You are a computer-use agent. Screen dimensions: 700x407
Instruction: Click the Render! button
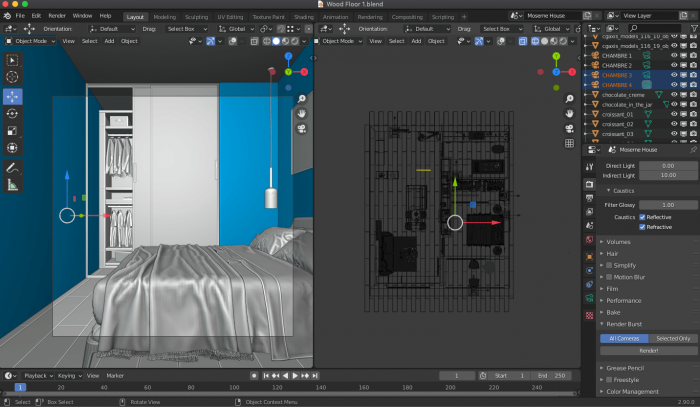pyautogui.click(x=649, y=350)
